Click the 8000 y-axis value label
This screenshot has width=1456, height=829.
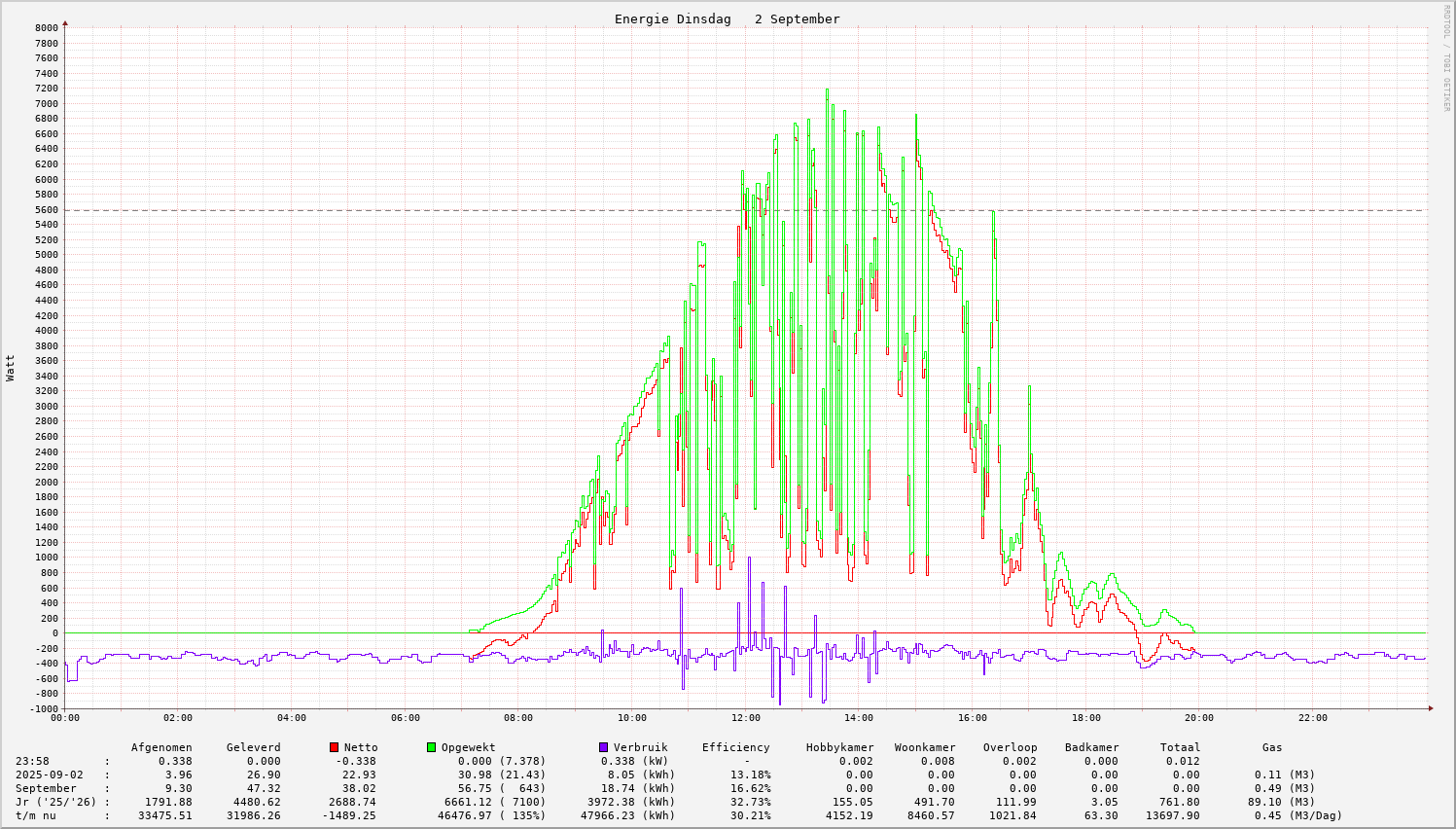47,28
